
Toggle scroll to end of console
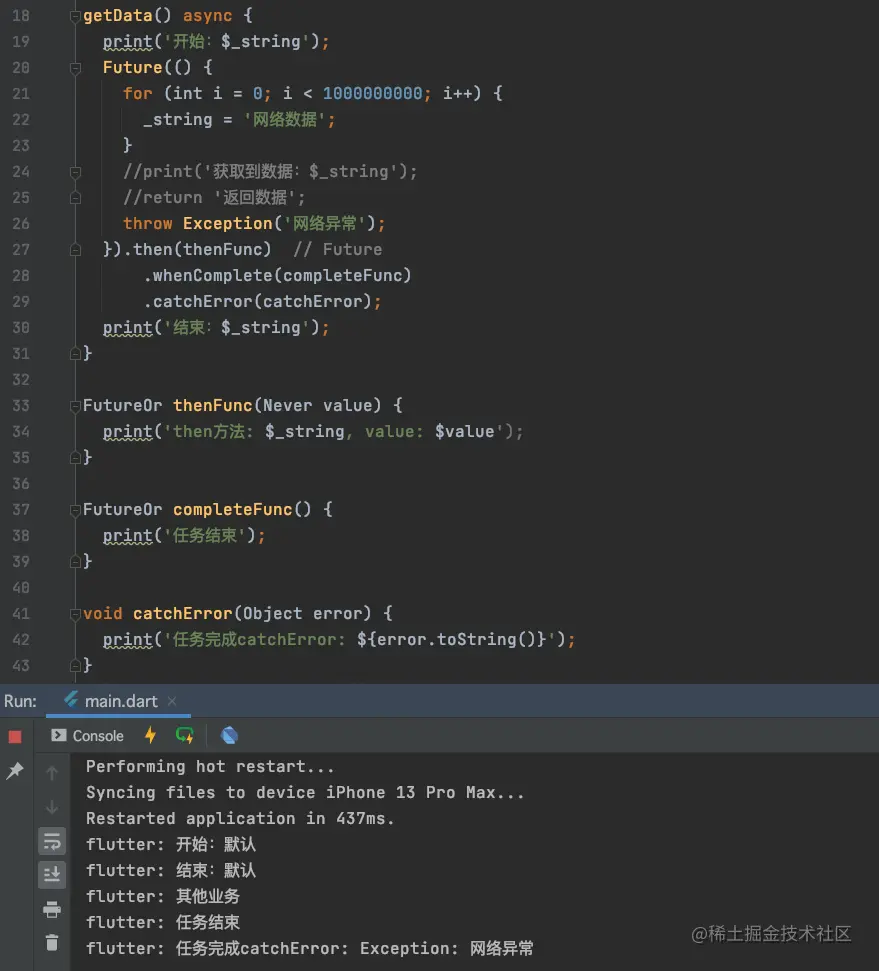pyautogui.click(x=52, y=875)
